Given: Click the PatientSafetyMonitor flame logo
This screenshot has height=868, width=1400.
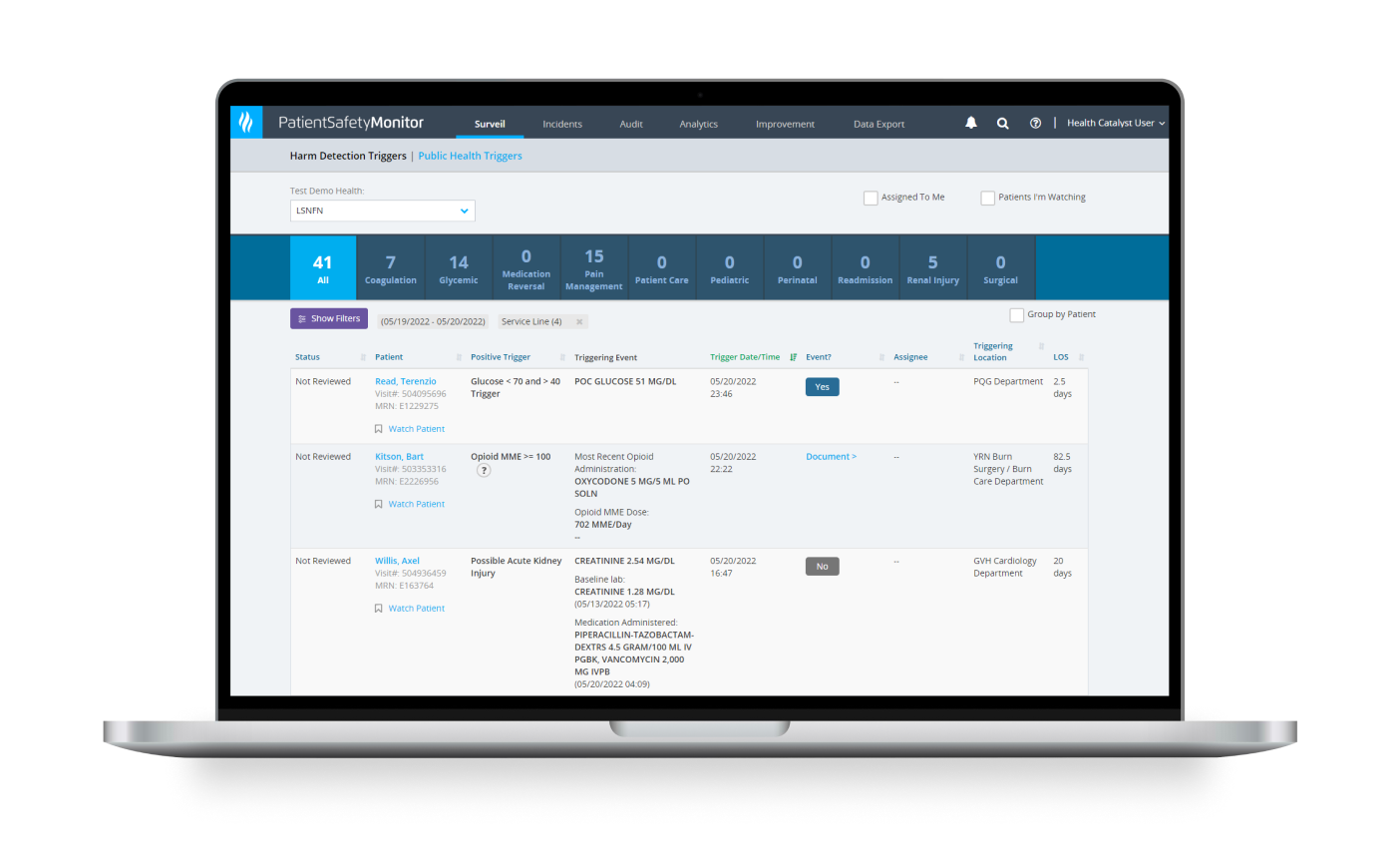Looking at the screenshot, I should (246, 123).
